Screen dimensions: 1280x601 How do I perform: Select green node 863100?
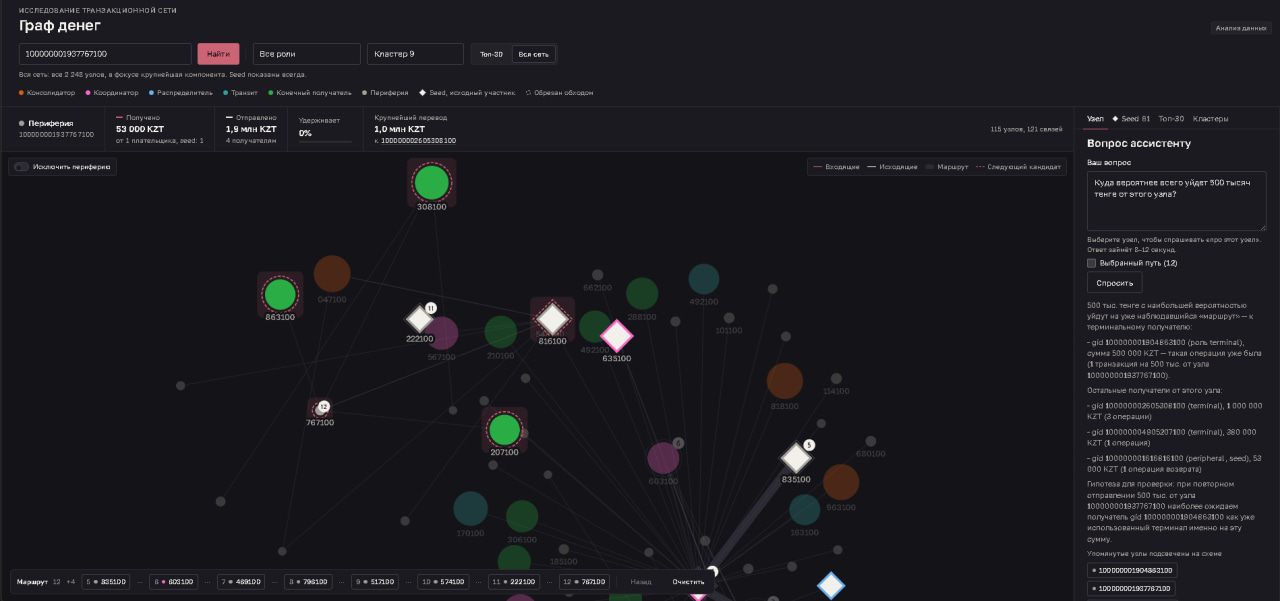[x=280, y=295]
